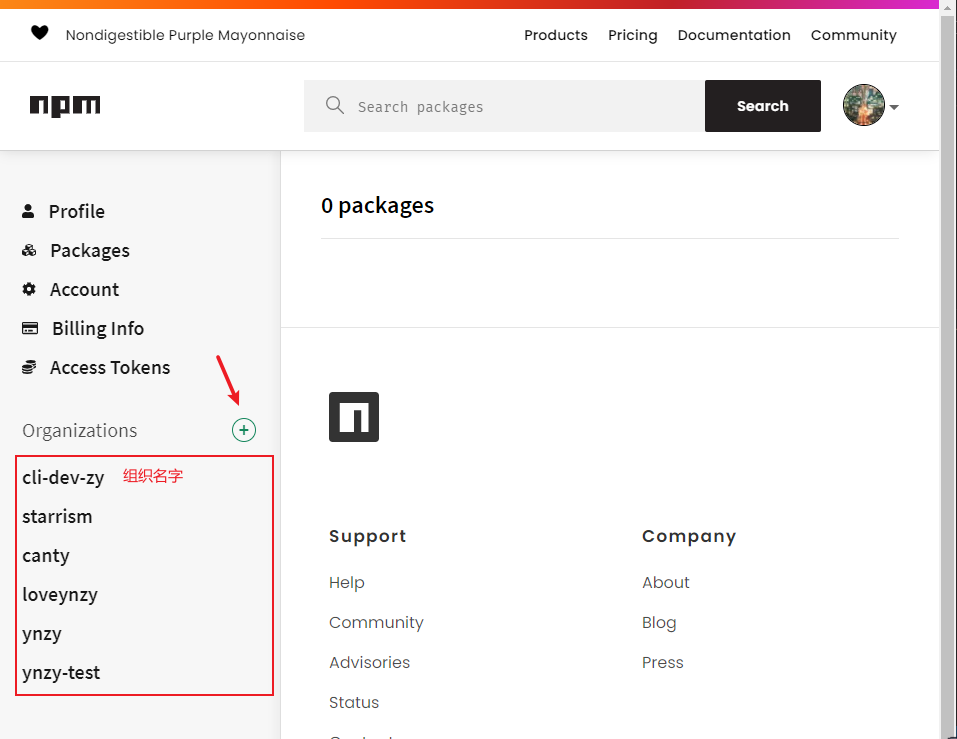The width and height of the screenshot is (957, 739).
Task: Open the npm logo home link
Action: pos(65,106)
